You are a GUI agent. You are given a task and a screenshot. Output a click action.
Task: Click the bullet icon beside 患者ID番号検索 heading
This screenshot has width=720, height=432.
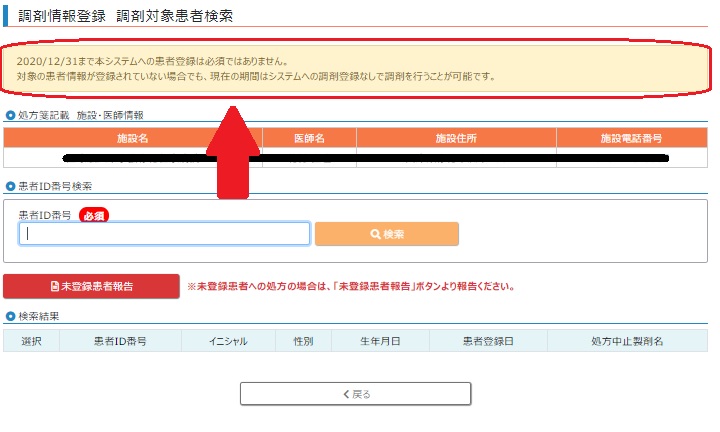(x=10, y=186)
